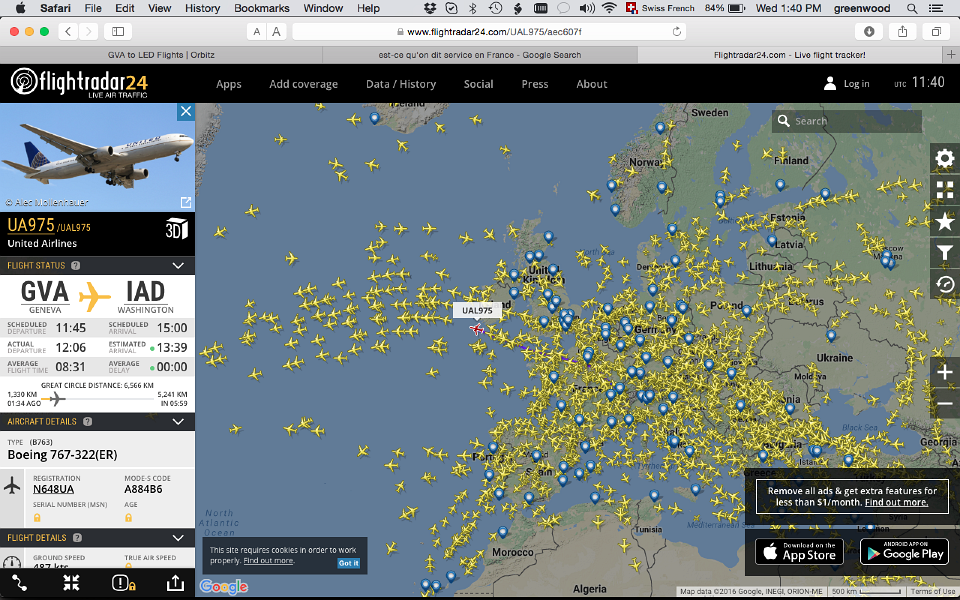Collapse the Aircraft Details section
Viewport: 960px width, 600px height.
[x=178, y=422]
